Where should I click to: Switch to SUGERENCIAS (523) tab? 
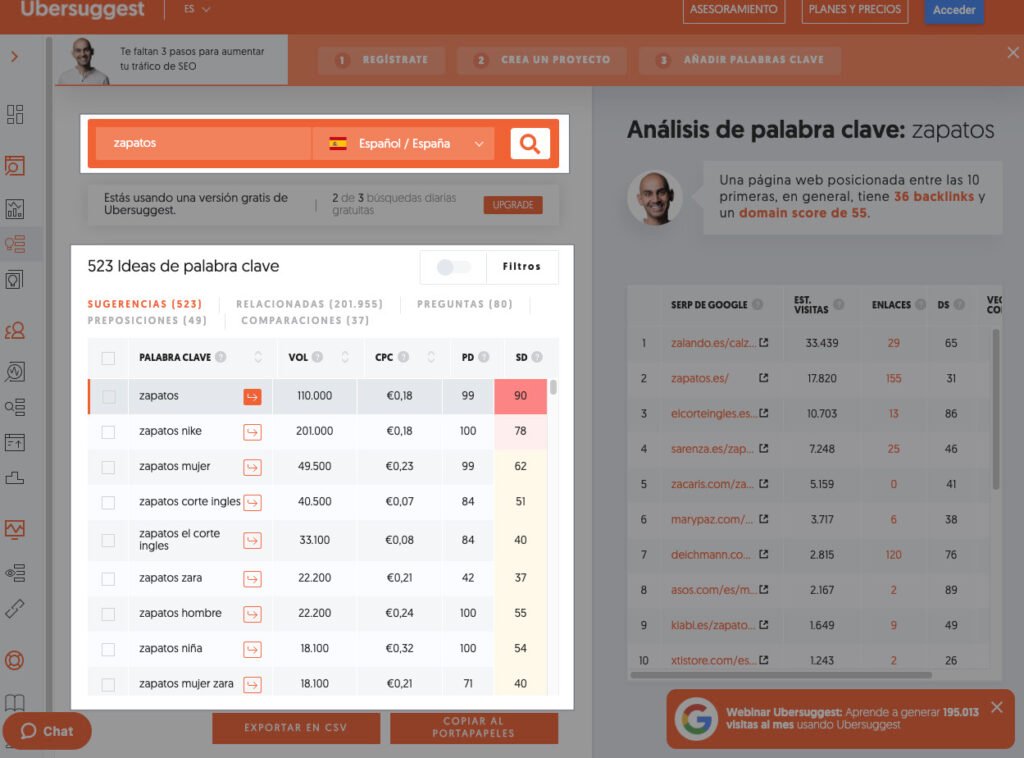pos(145,304)
